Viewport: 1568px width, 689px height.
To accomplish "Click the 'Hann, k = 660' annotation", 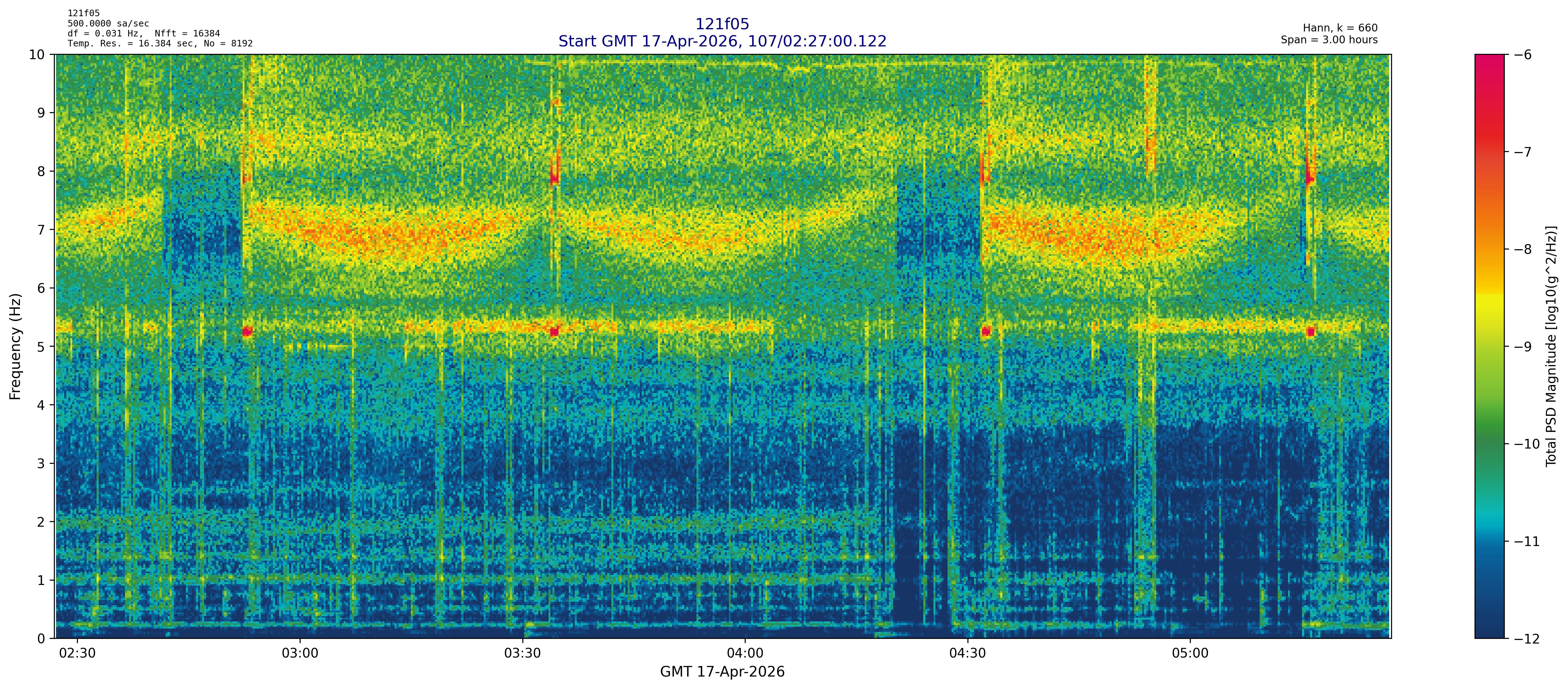I will pyautogui.click(x=1340, y=28).
